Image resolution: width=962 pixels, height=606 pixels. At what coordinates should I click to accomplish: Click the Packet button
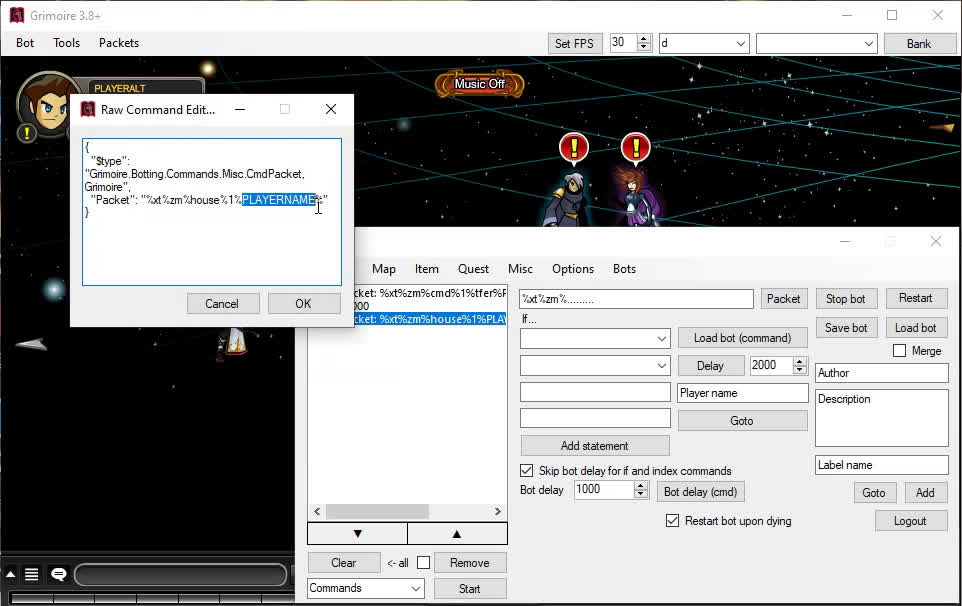783,299
